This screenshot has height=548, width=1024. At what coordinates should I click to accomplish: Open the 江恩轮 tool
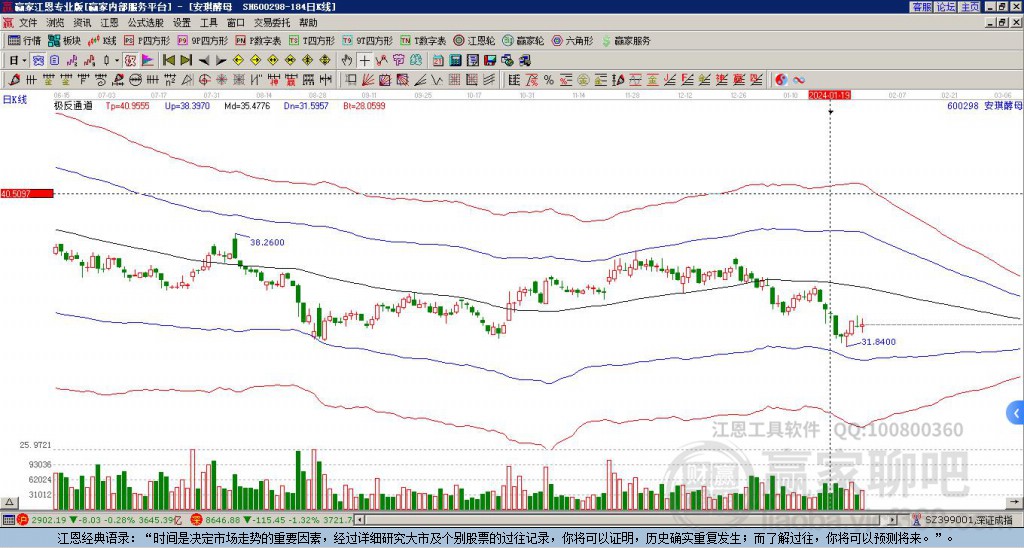474,40
